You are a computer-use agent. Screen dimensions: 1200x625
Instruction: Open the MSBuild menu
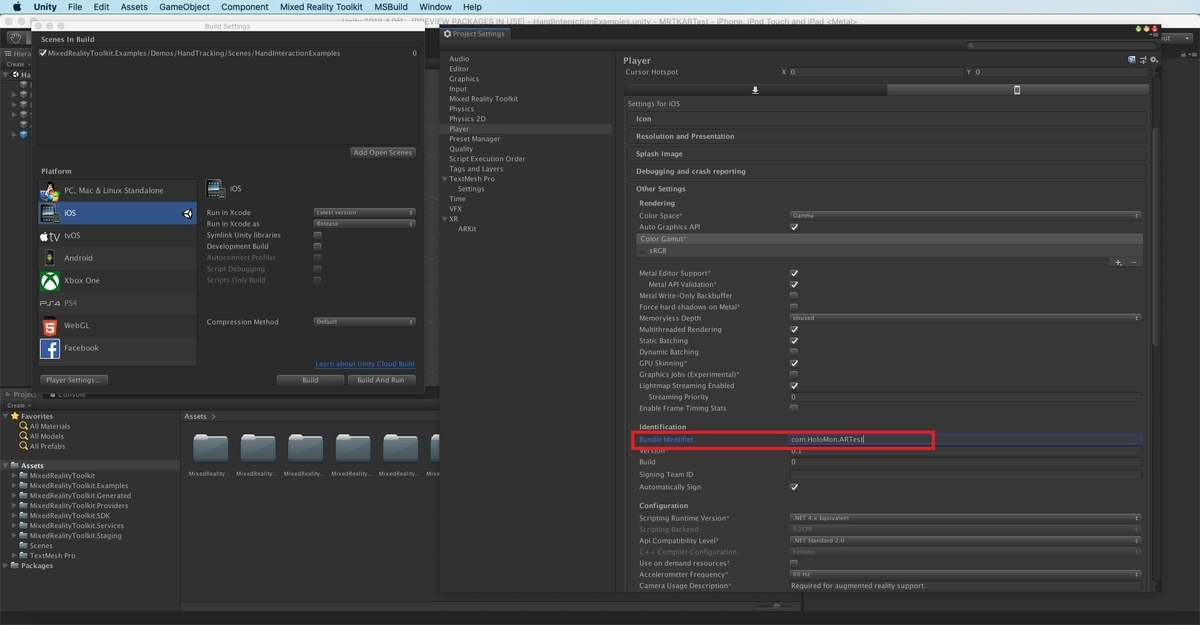pyautogui.click(x=391, y=6)
